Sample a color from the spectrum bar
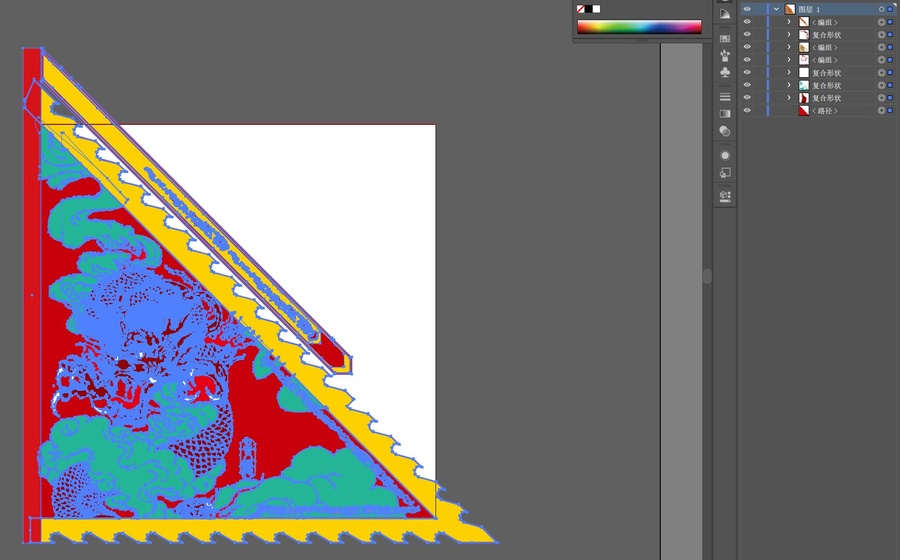The width and height of the screenshot is (900, 560). click(639, 27)
